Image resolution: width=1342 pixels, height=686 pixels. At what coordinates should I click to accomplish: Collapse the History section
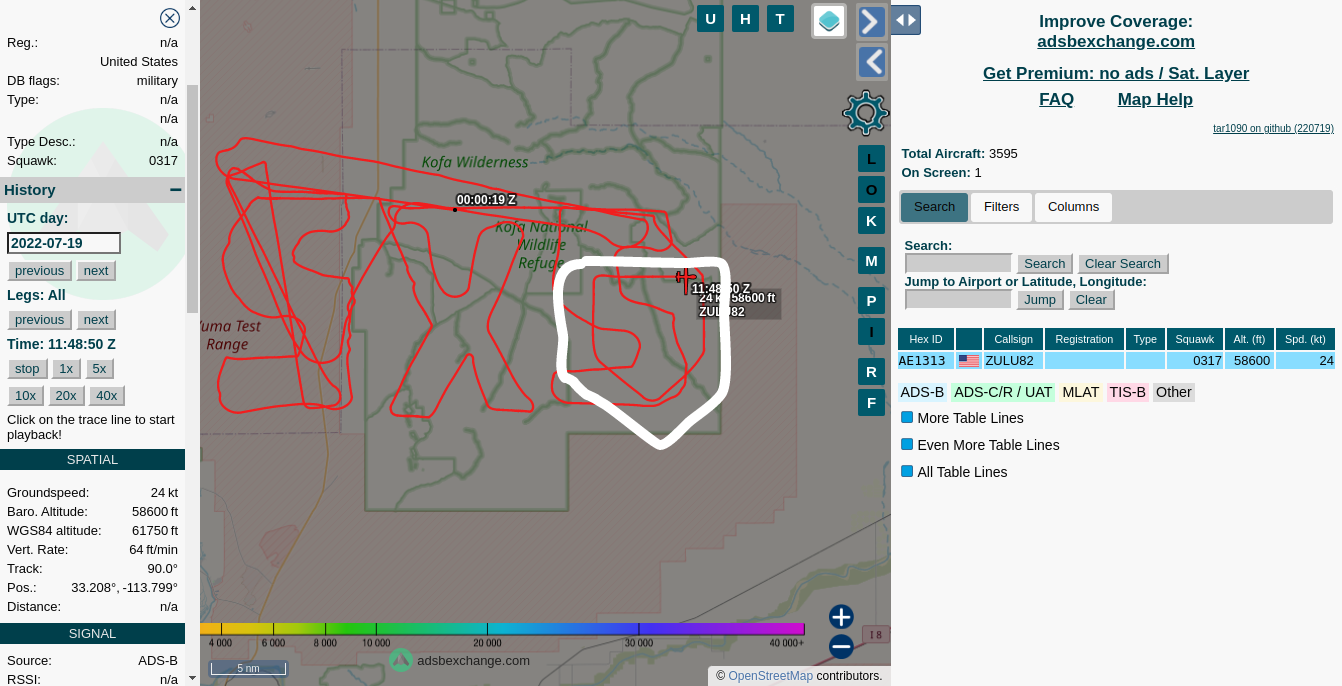[176, 190]
